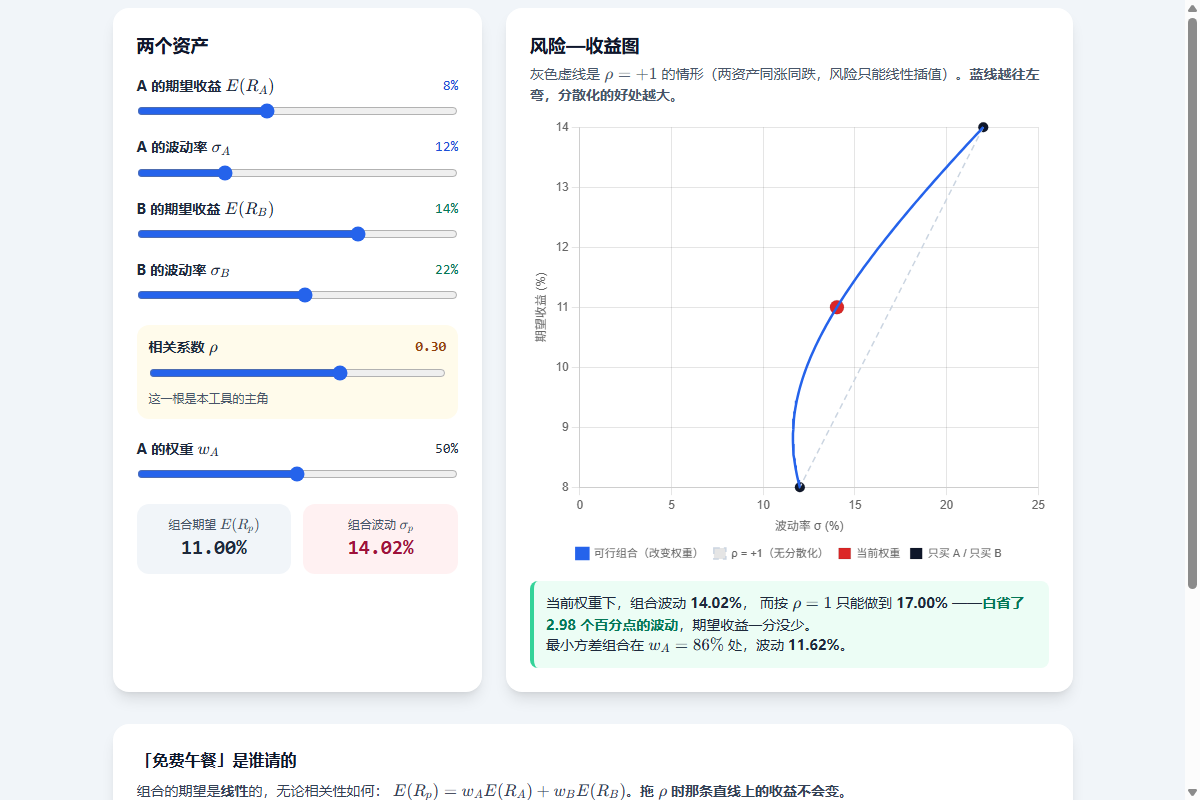
Task: Click the 两个资产 heading
Action: coord(172,46)
